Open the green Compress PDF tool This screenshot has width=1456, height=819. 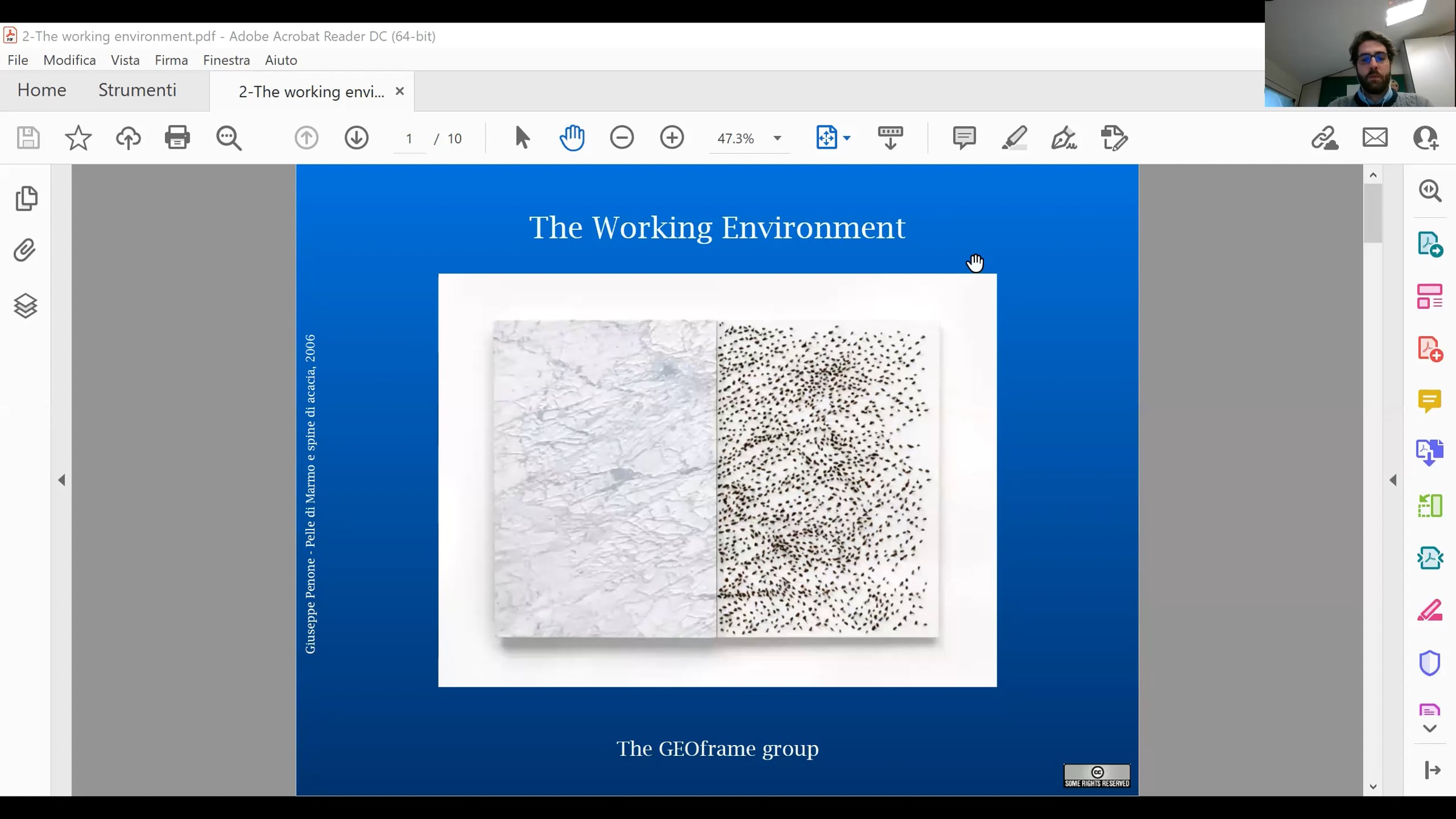click(1430, 505)
